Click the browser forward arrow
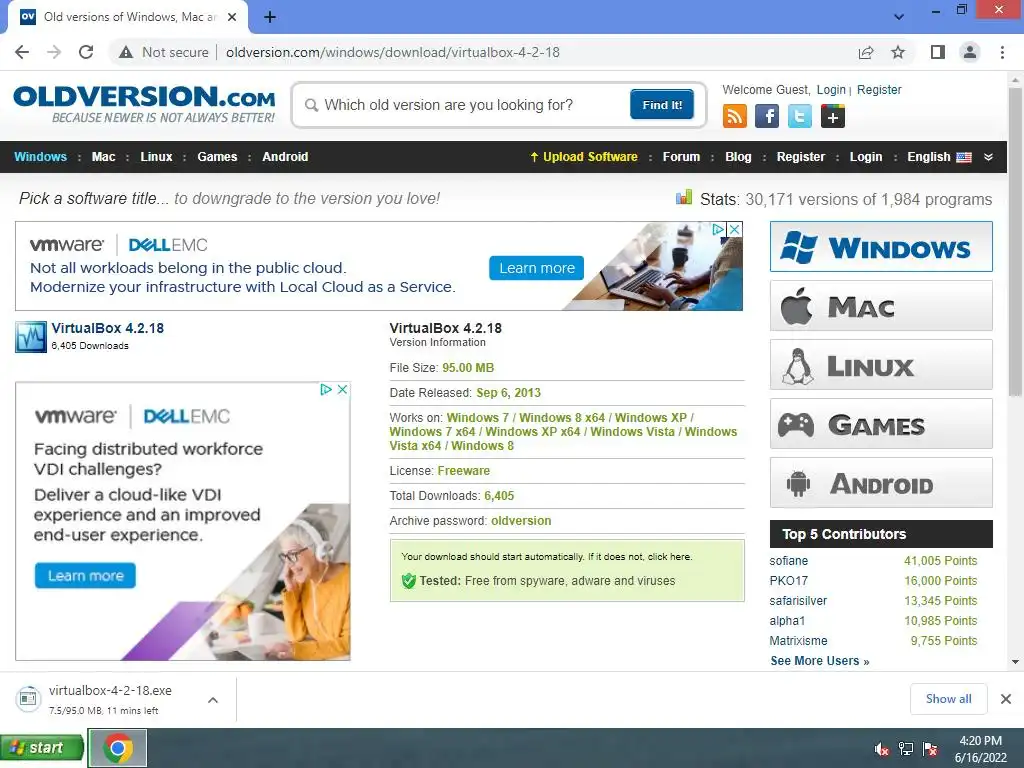 [x=54, y=52]
